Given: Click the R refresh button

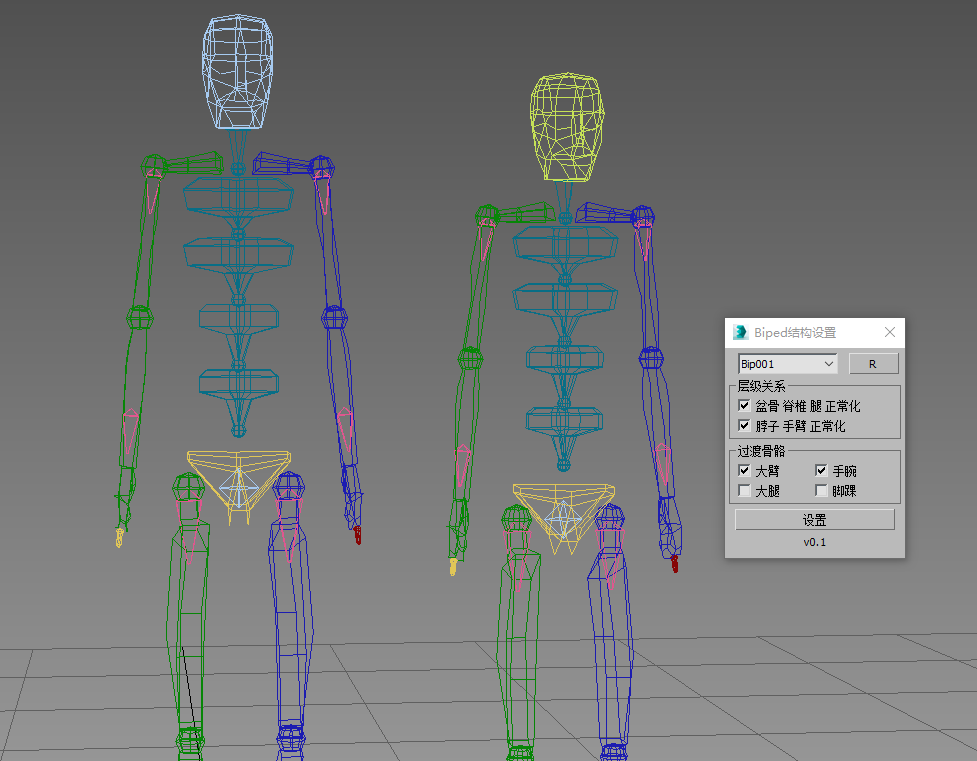Looking at the screenshot, I should click(x=873, y=364).
